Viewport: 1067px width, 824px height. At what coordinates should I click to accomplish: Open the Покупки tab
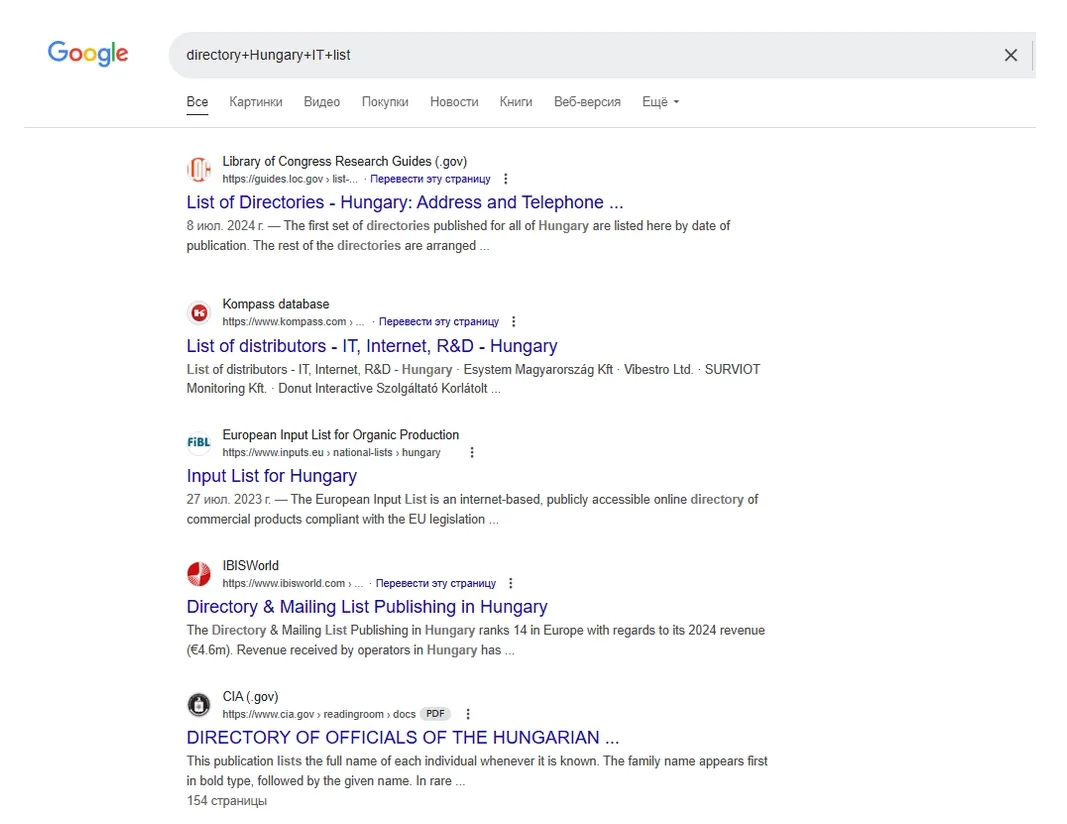pos(385,101)
